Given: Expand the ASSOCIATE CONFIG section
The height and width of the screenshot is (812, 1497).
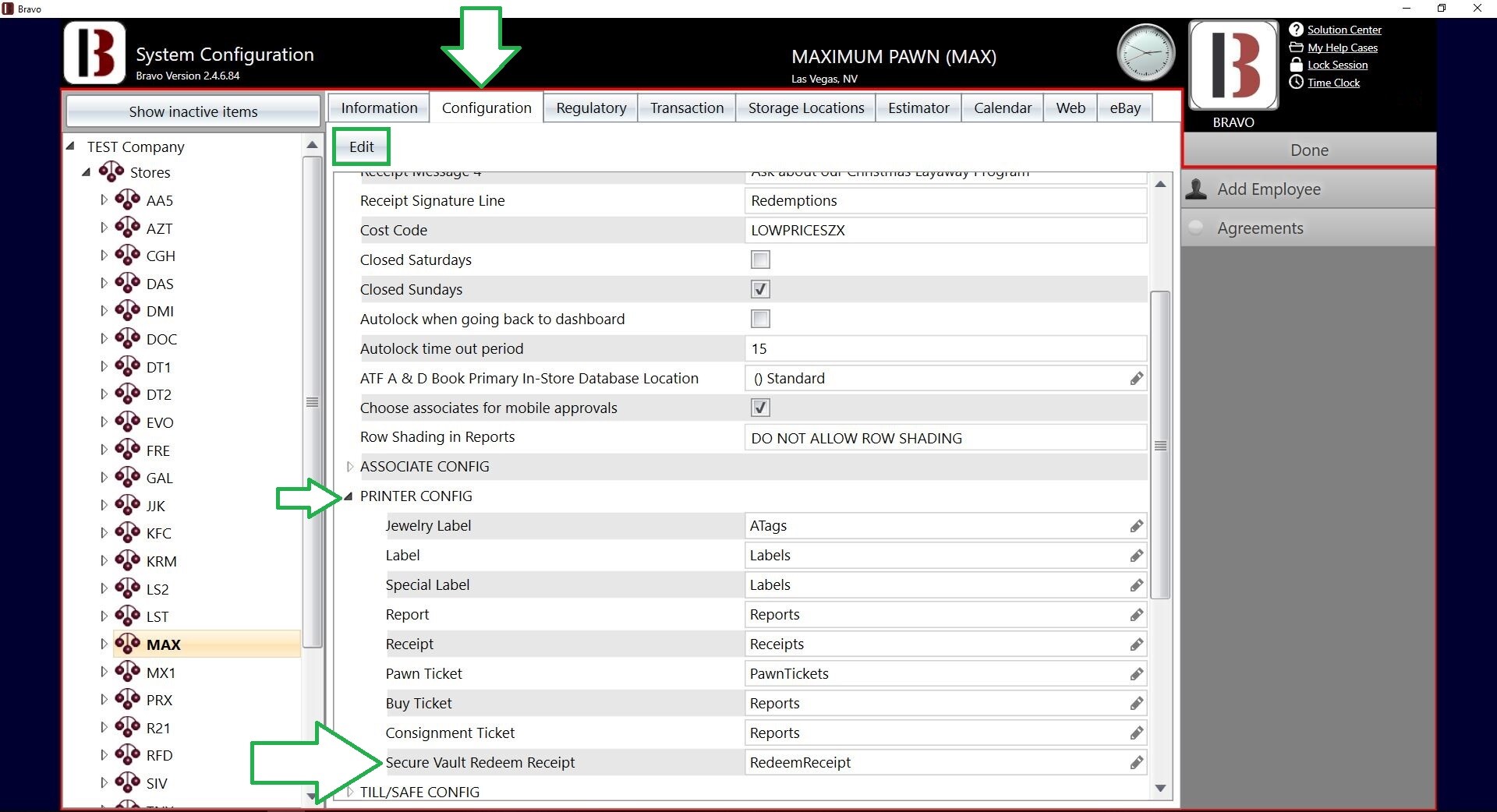Looking at the screenshot, I should [x=349, y=467].
